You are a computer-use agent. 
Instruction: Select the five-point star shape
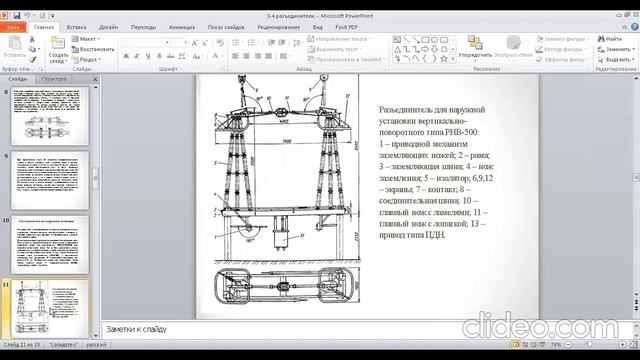coord(444,59)
